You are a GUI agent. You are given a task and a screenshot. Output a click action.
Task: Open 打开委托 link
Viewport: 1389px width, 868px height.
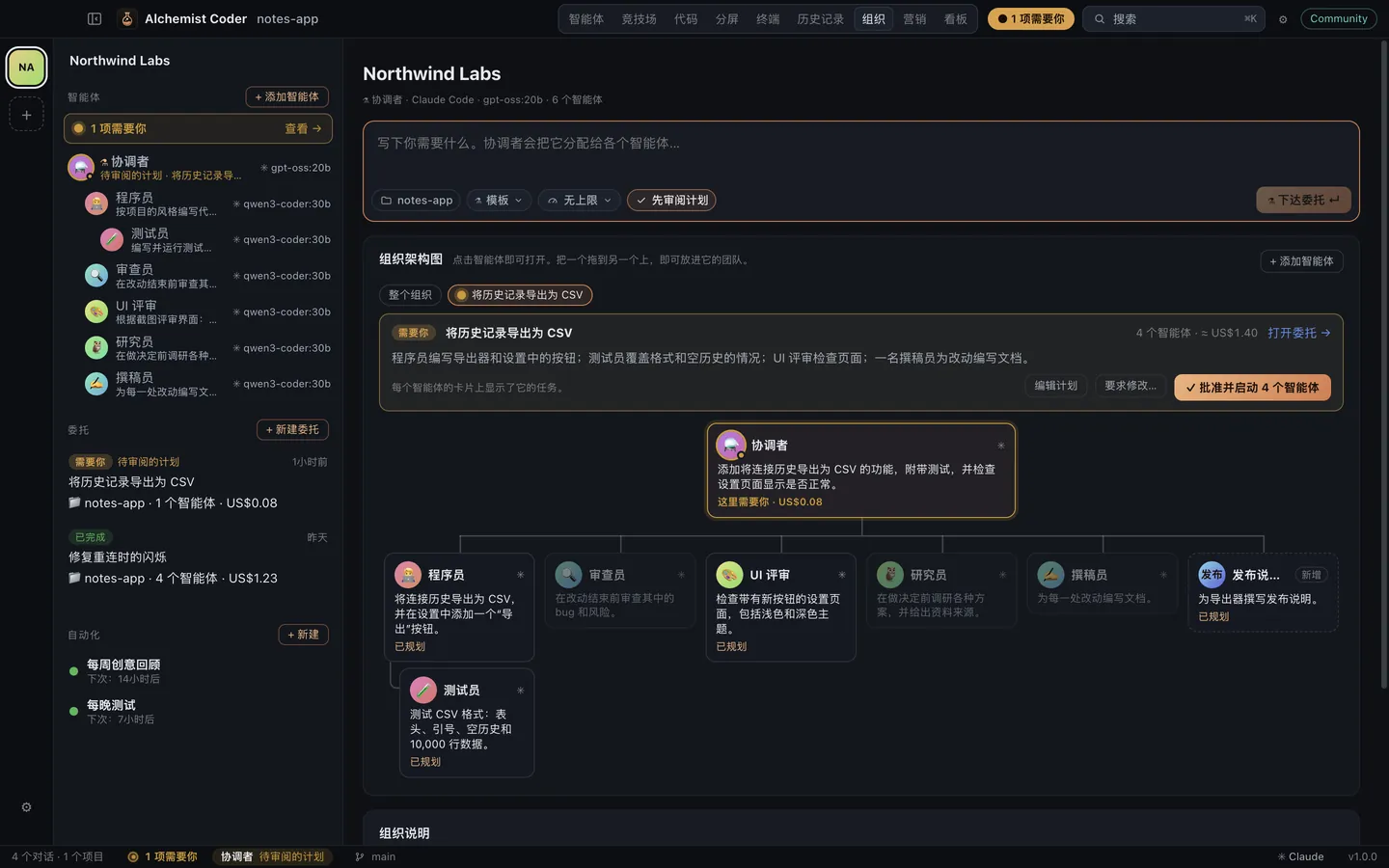point(1298,333)
